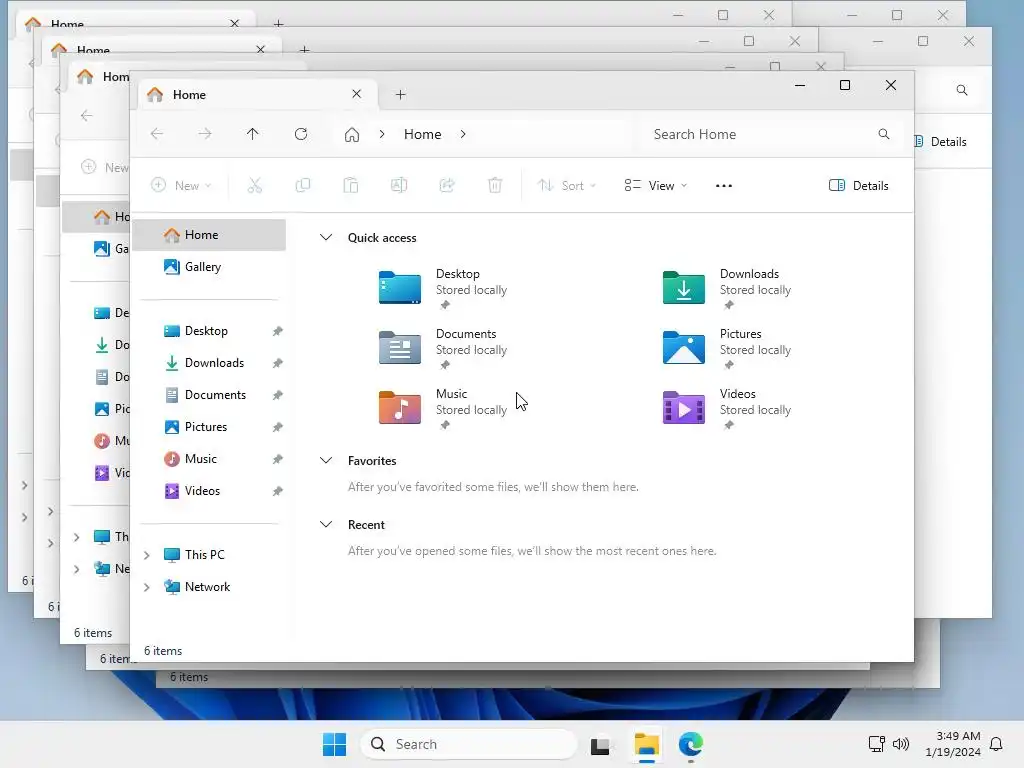Collapse the Favorites section

click(326, 460)
